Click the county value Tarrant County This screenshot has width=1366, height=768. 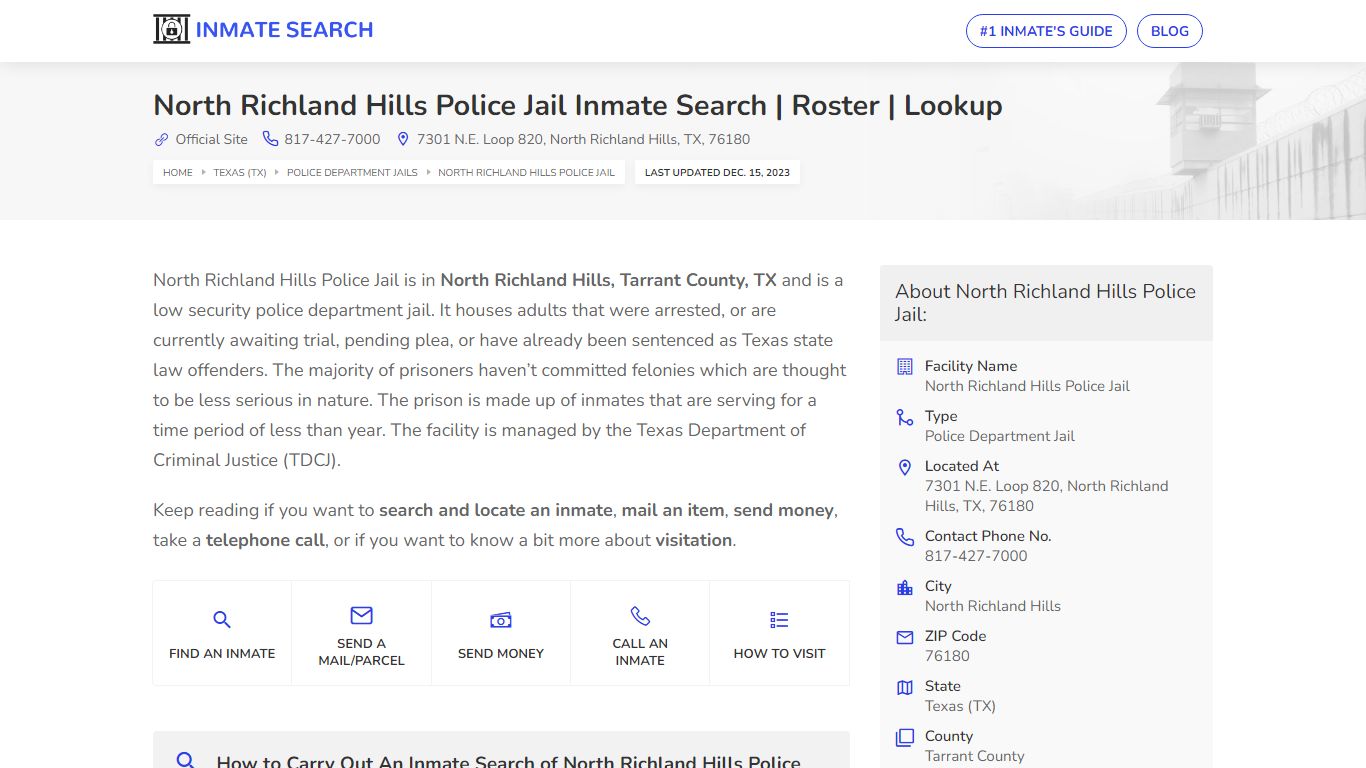(x=975, y=756)
